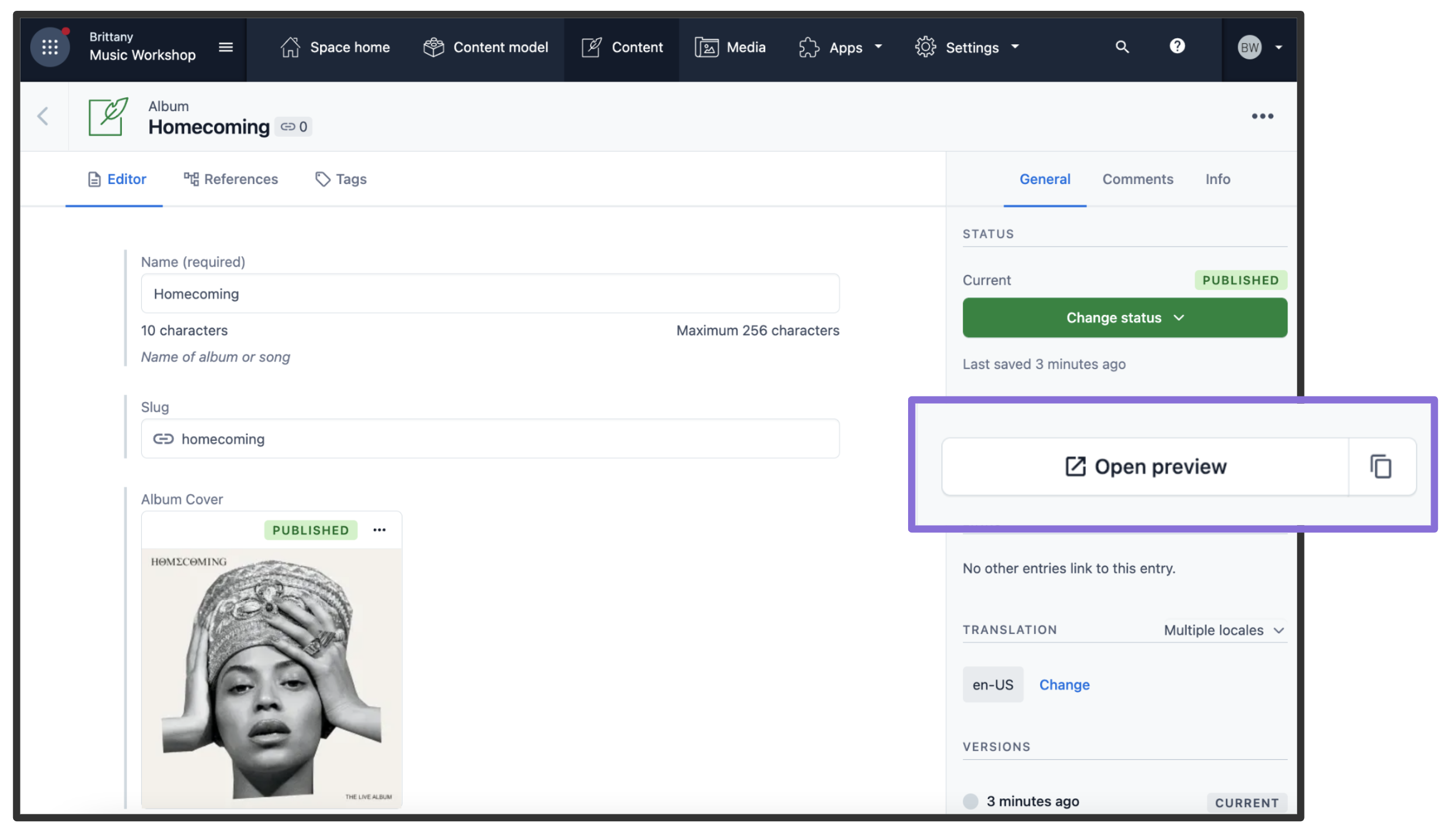Click the incoming links count badge
Screen dimensions: 1455x840
click(293, 126)
